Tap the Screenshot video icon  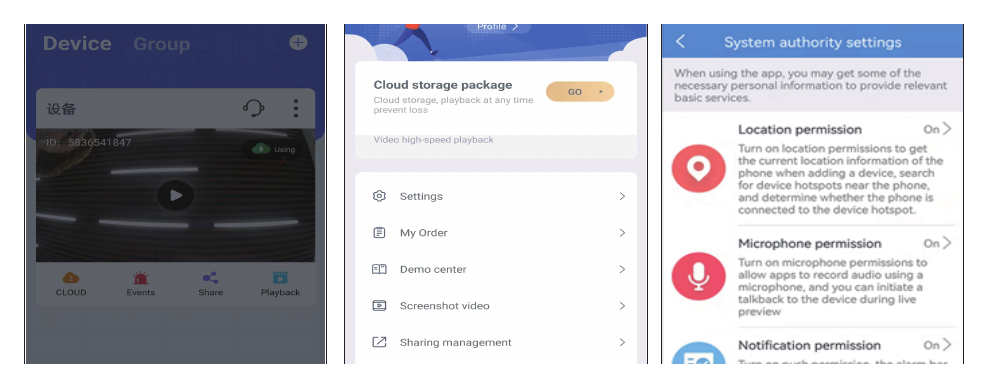[379, 305]
